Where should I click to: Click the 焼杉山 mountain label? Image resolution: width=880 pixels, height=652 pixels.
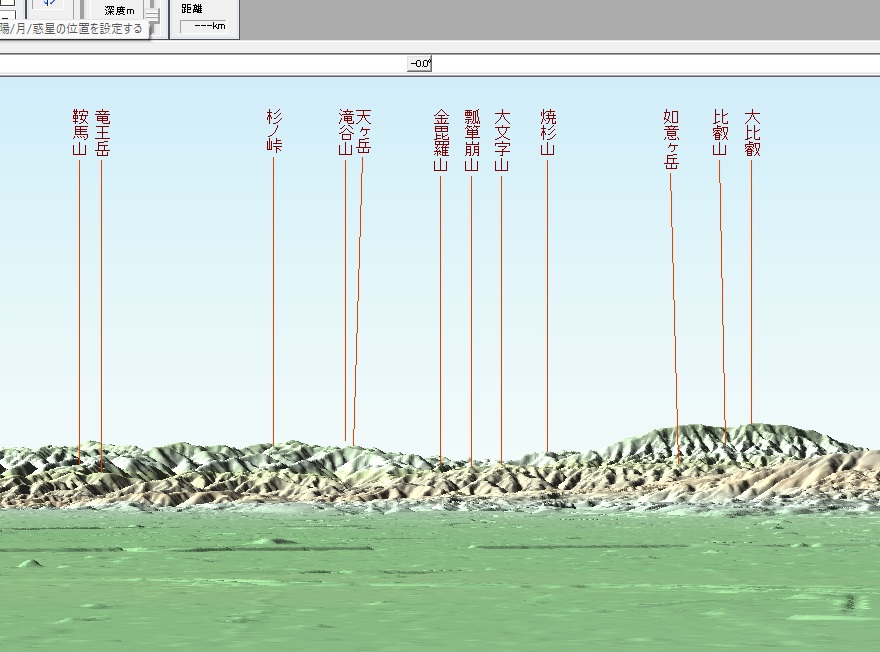pyautogui.click(x=547, y=133)
